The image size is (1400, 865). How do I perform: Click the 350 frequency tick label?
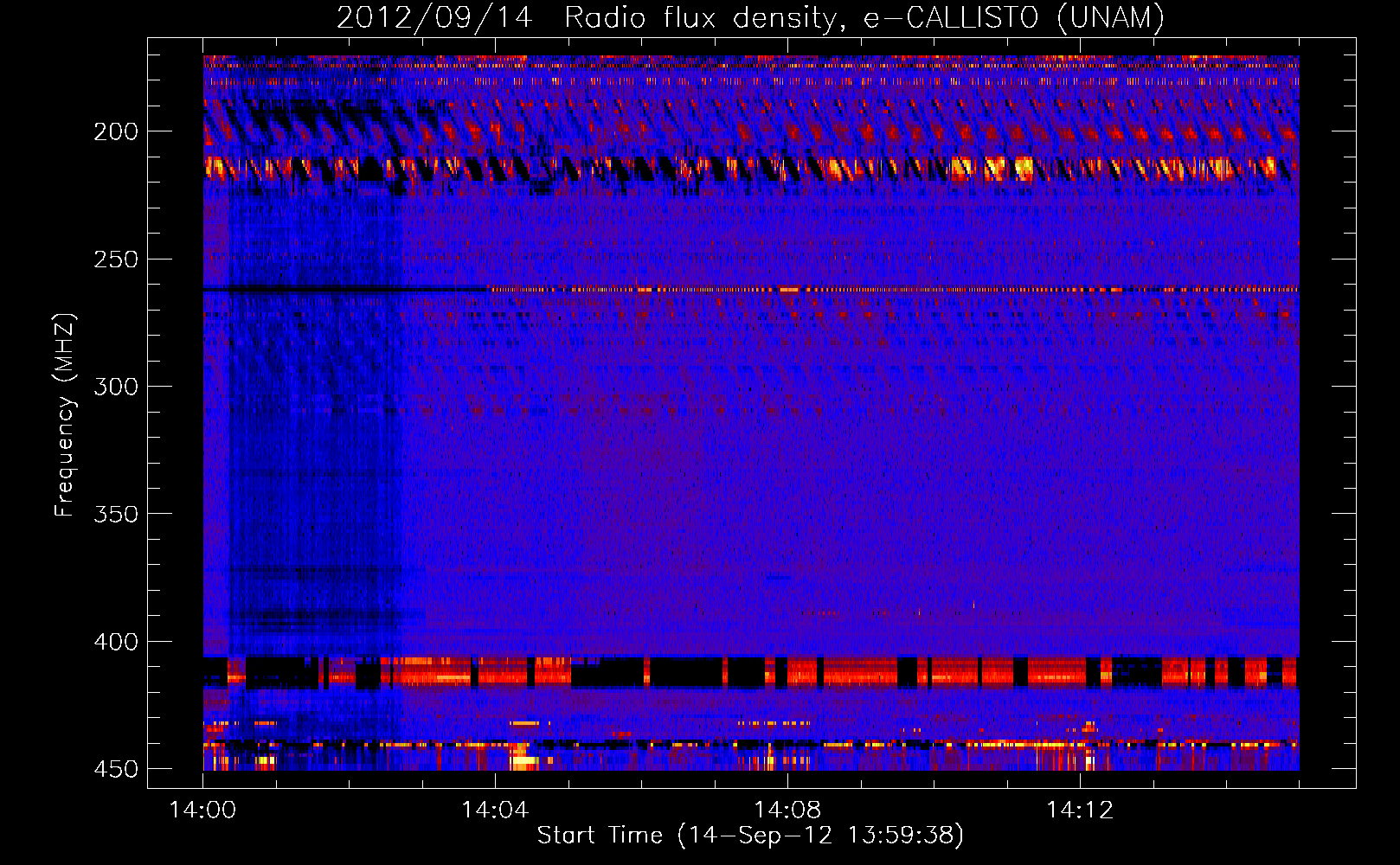pyautogui.click(x=116, y=514)
